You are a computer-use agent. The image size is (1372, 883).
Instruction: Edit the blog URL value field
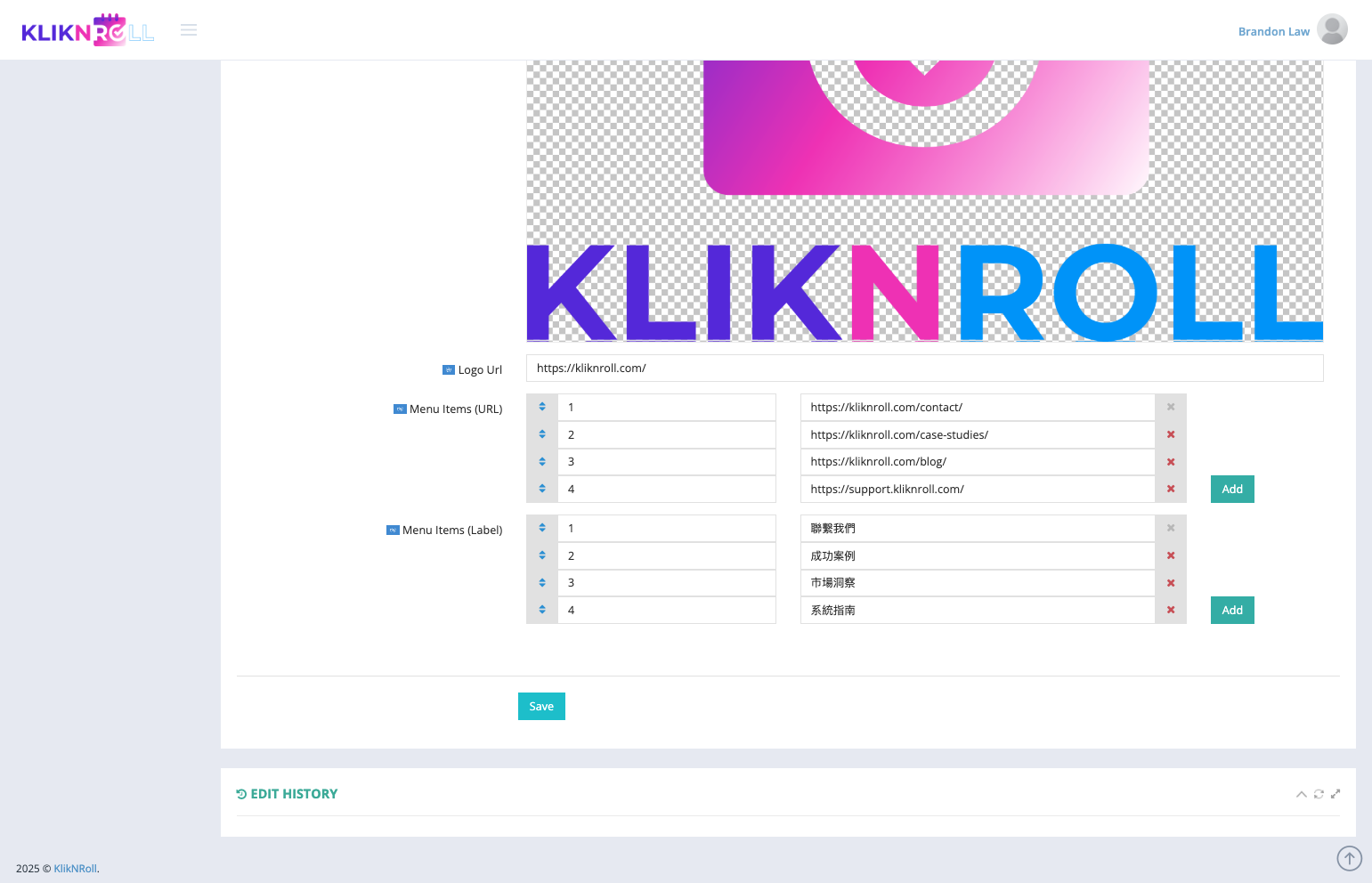tap(978, 462)
